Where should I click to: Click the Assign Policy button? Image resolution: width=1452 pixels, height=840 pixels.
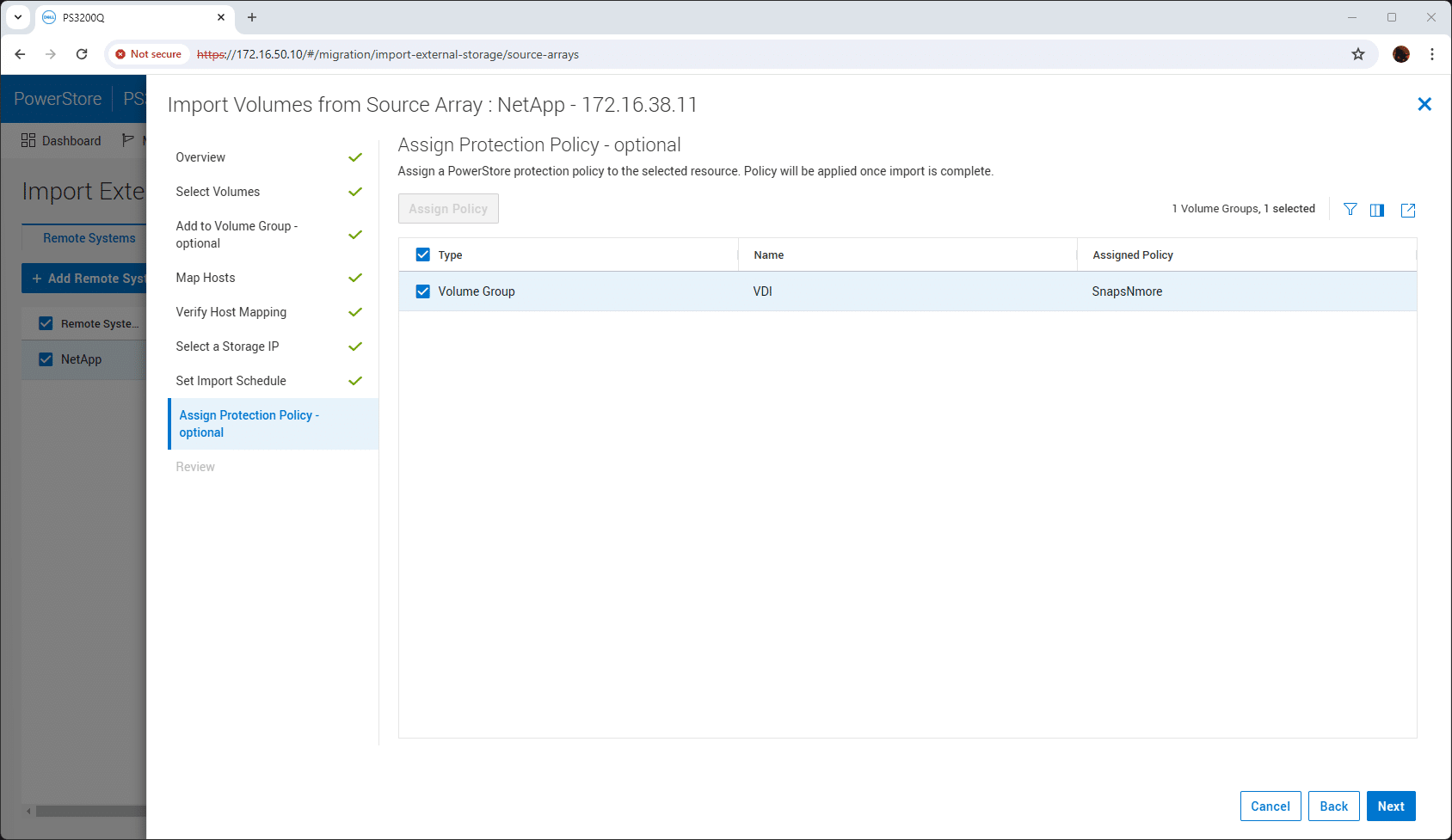click(448, 209)
